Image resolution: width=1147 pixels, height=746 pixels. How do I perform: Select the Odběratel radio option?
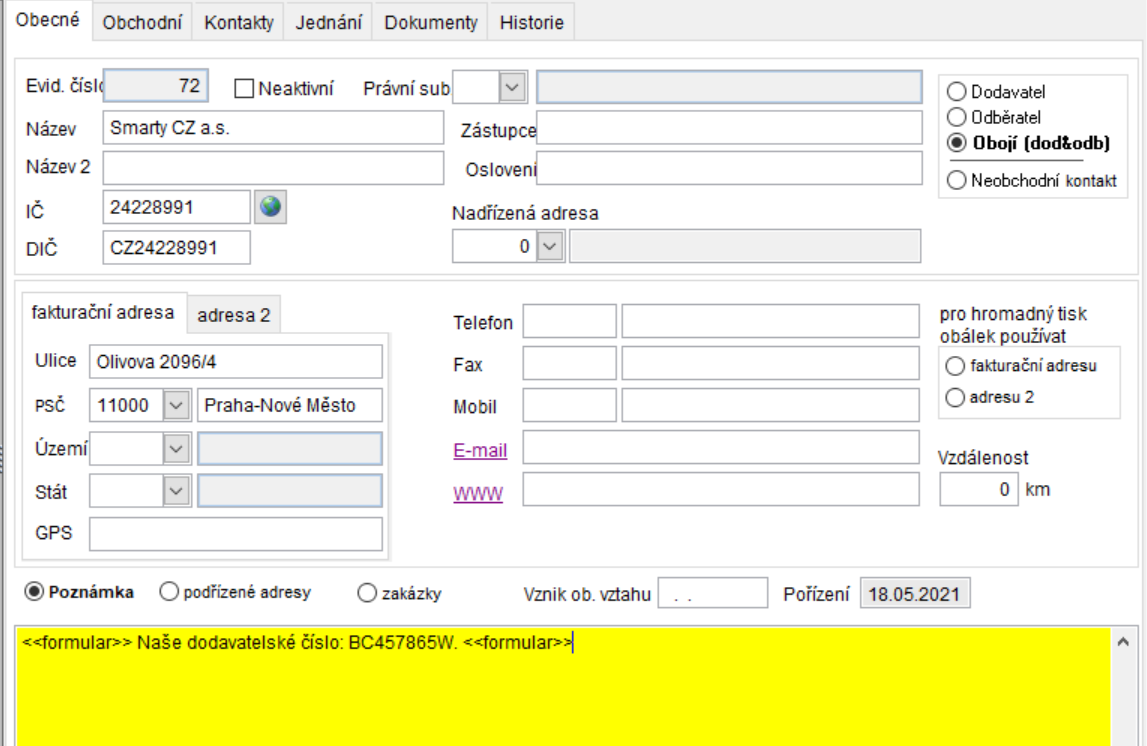(x=955, y=117)
